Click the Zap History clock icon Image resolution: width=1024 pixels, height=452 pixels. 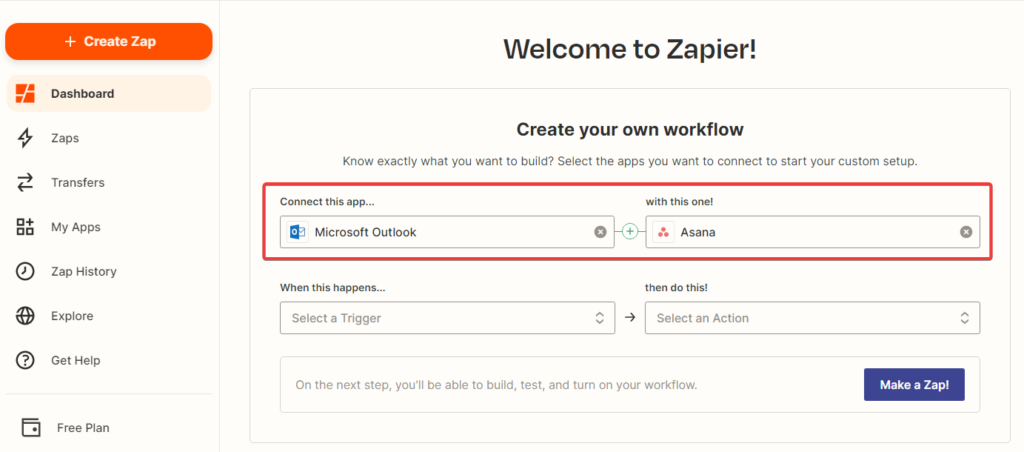point(26,271)
